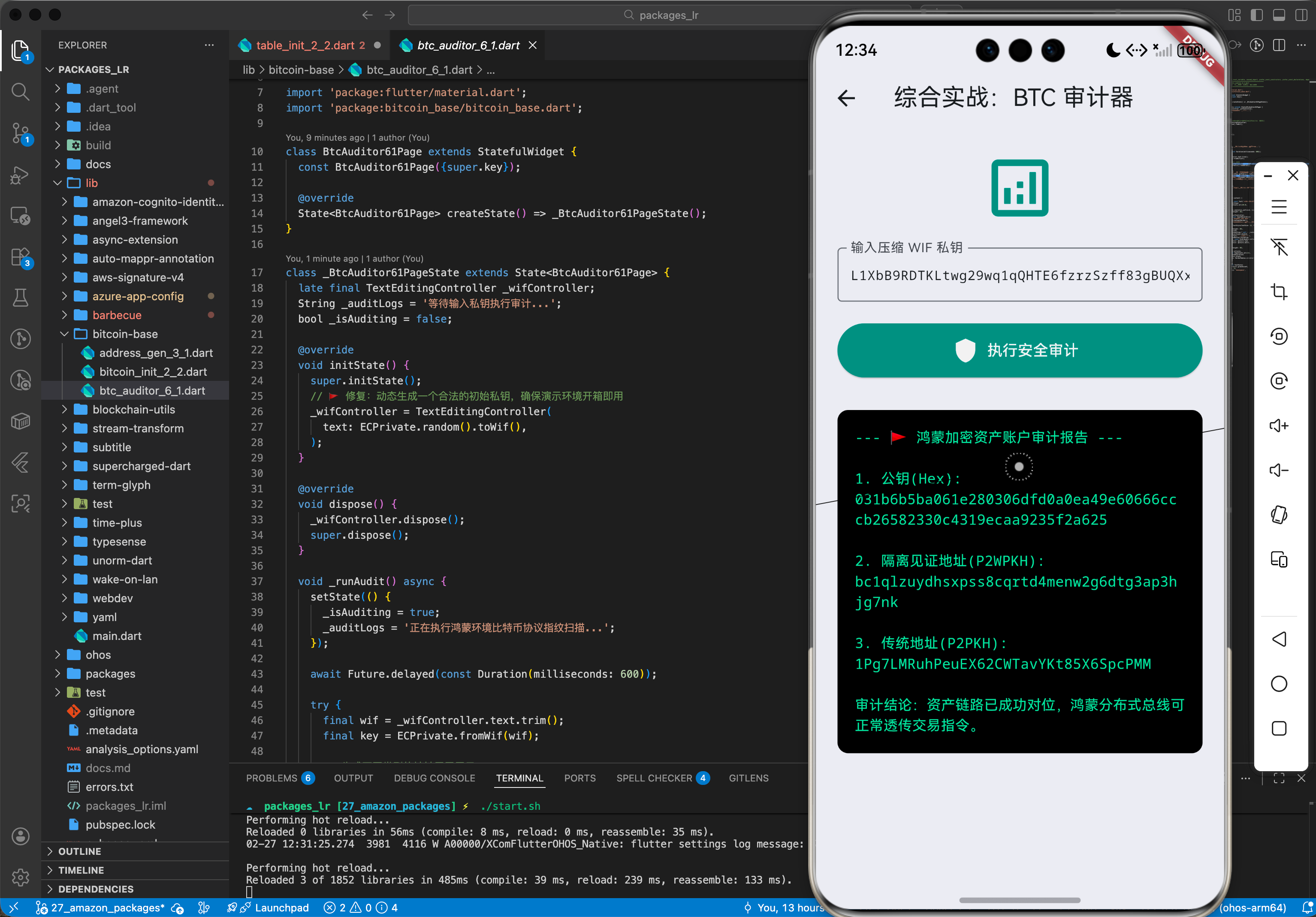Open Source Control view showing 1 pending change

[x=20, y=133]
